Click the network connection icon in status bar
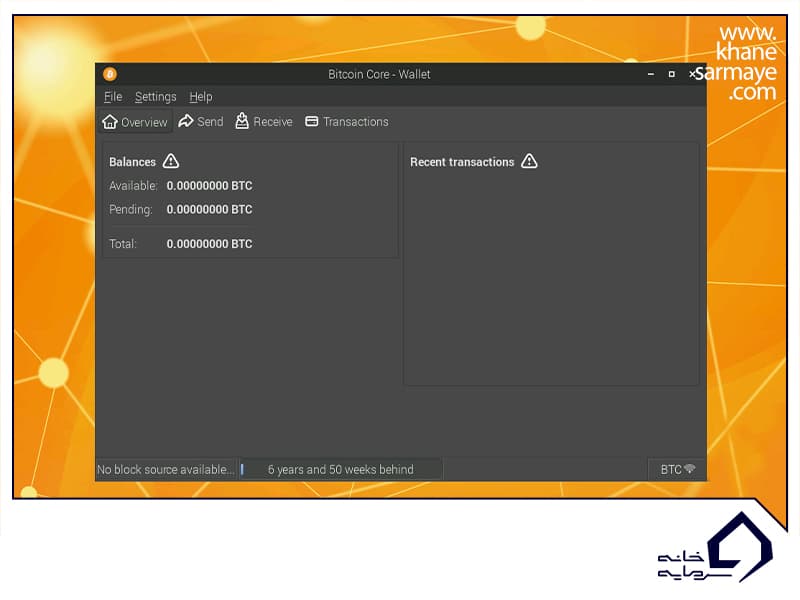 [690, 469]
